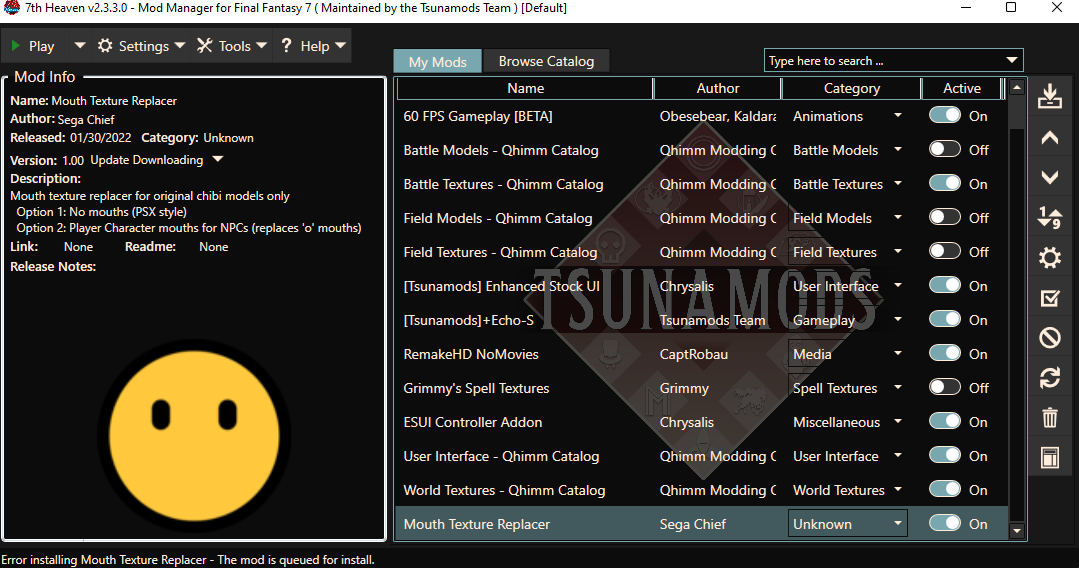Click the trash uninstall mod icon

[x=1049, y=417]
